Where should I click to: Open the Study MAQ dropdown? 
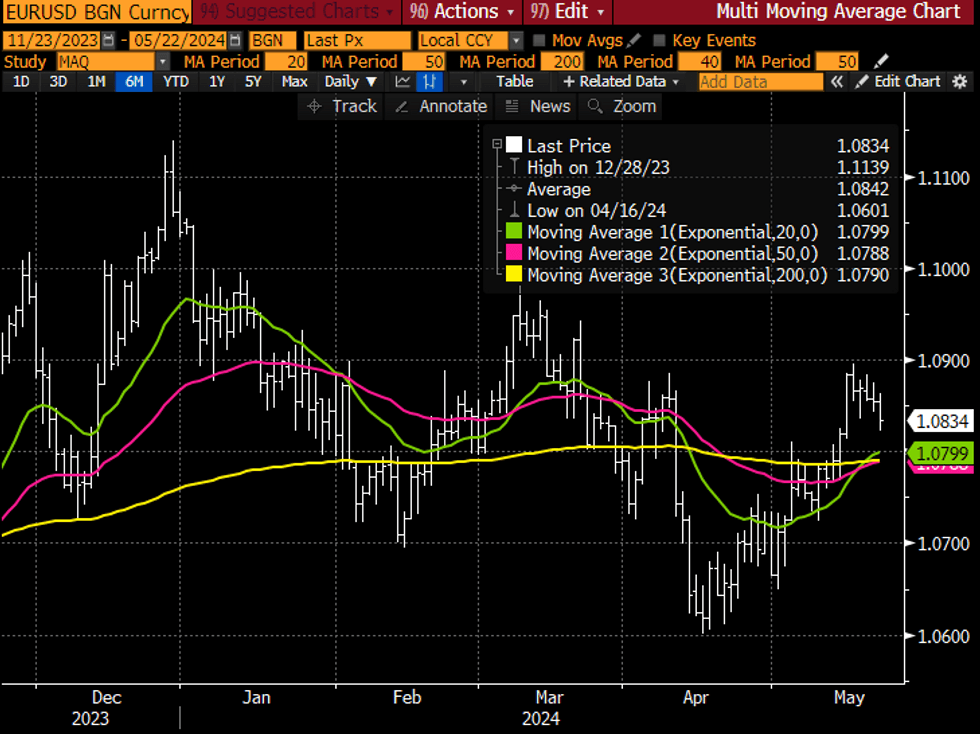(x=162, y=61)
